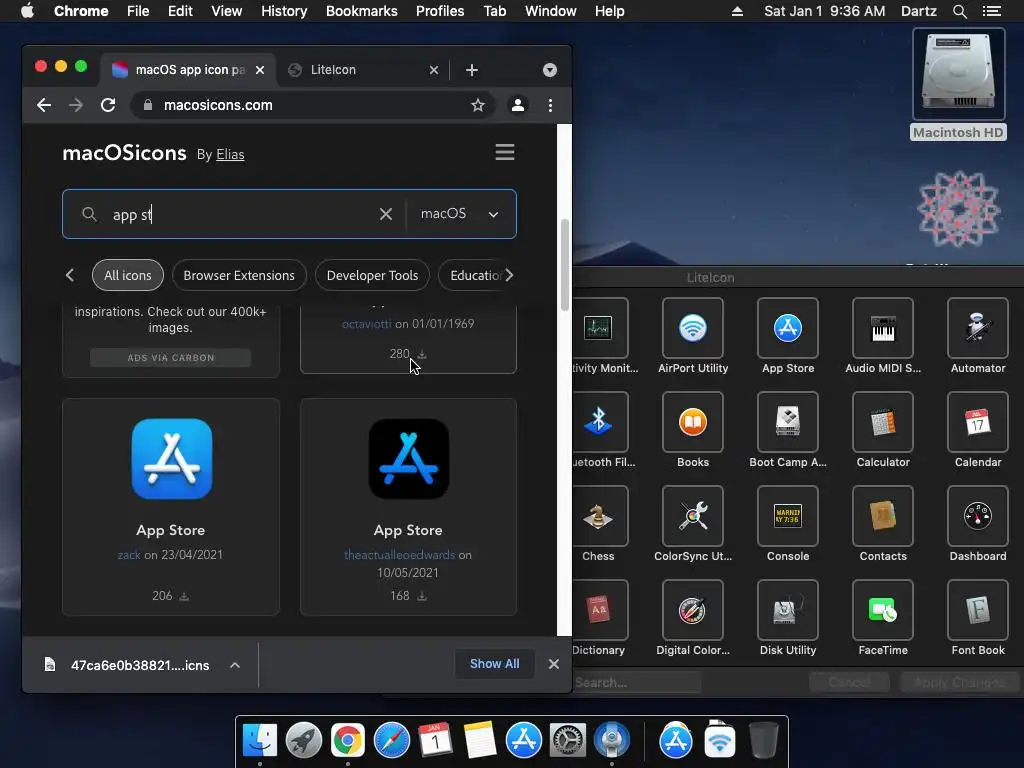1024x768 pixels.
Task: Open the macOS platform dropdown
Action: coord(460,214)
